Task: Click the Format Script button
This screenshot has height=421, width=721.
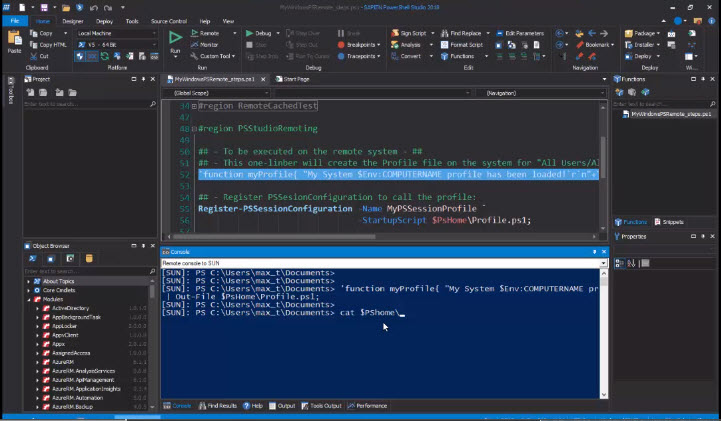Action: click(462, 45)
